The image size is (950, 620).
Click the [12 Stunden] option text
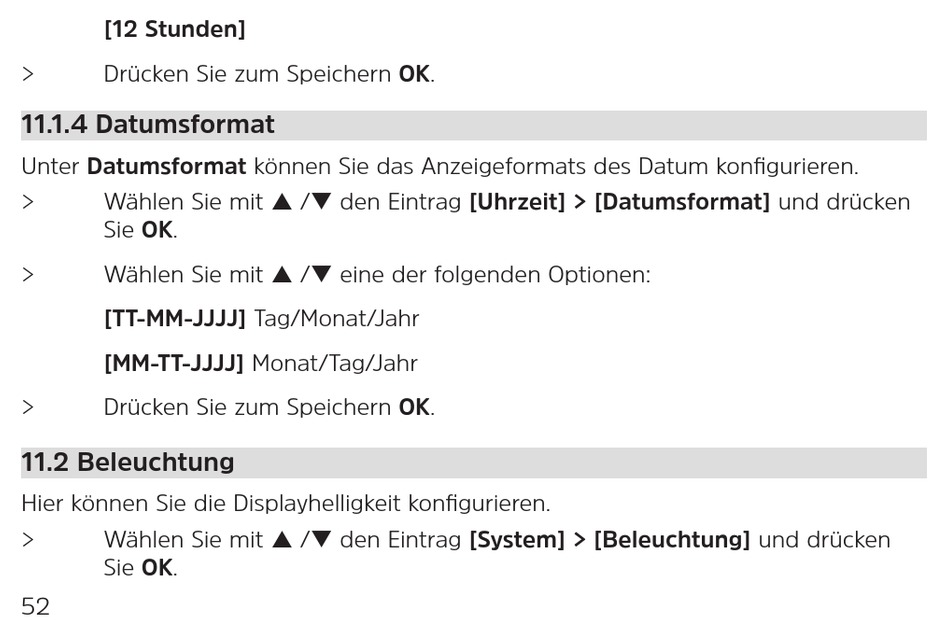click(174, 29)
